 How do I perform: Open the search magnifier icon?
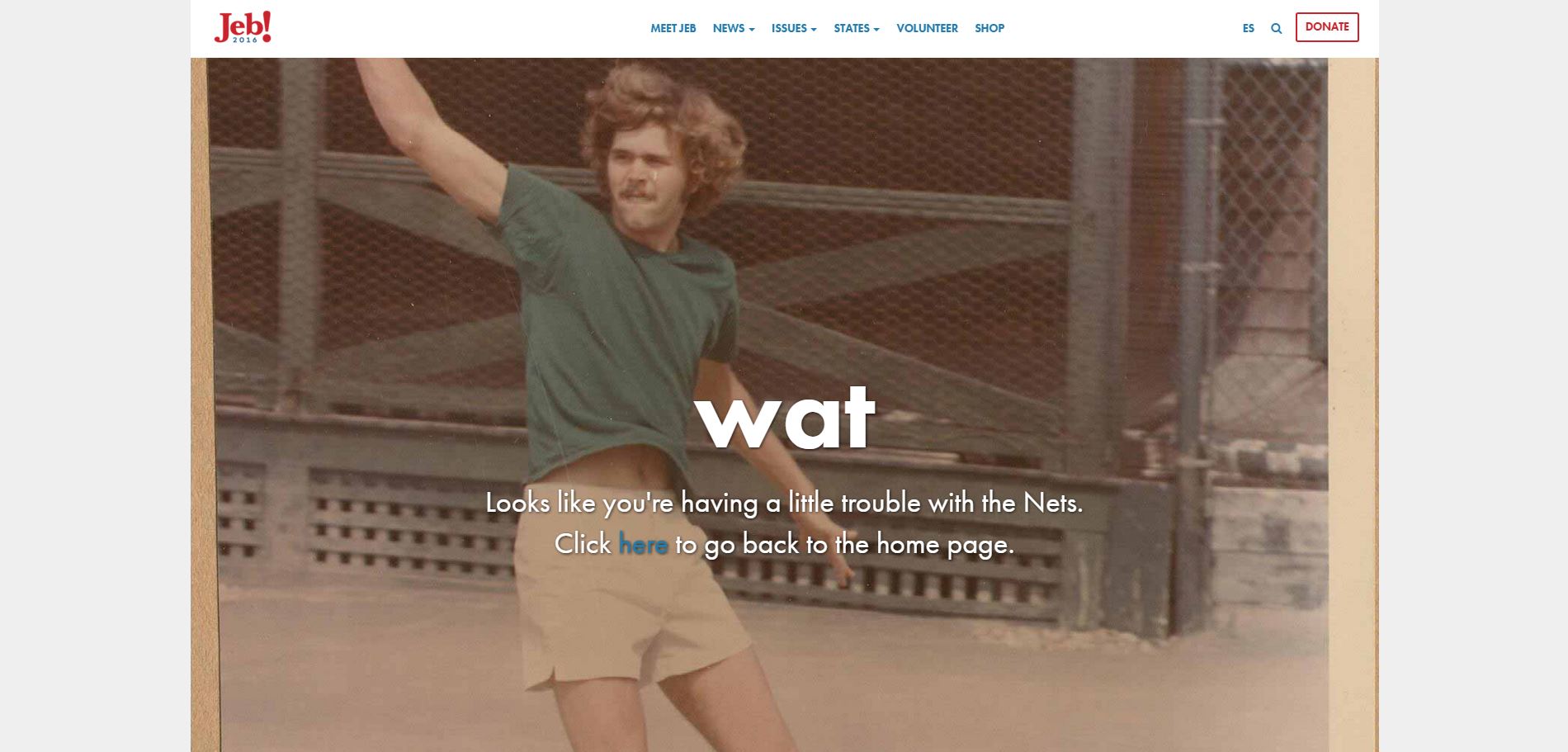(x=1276, y=28)
